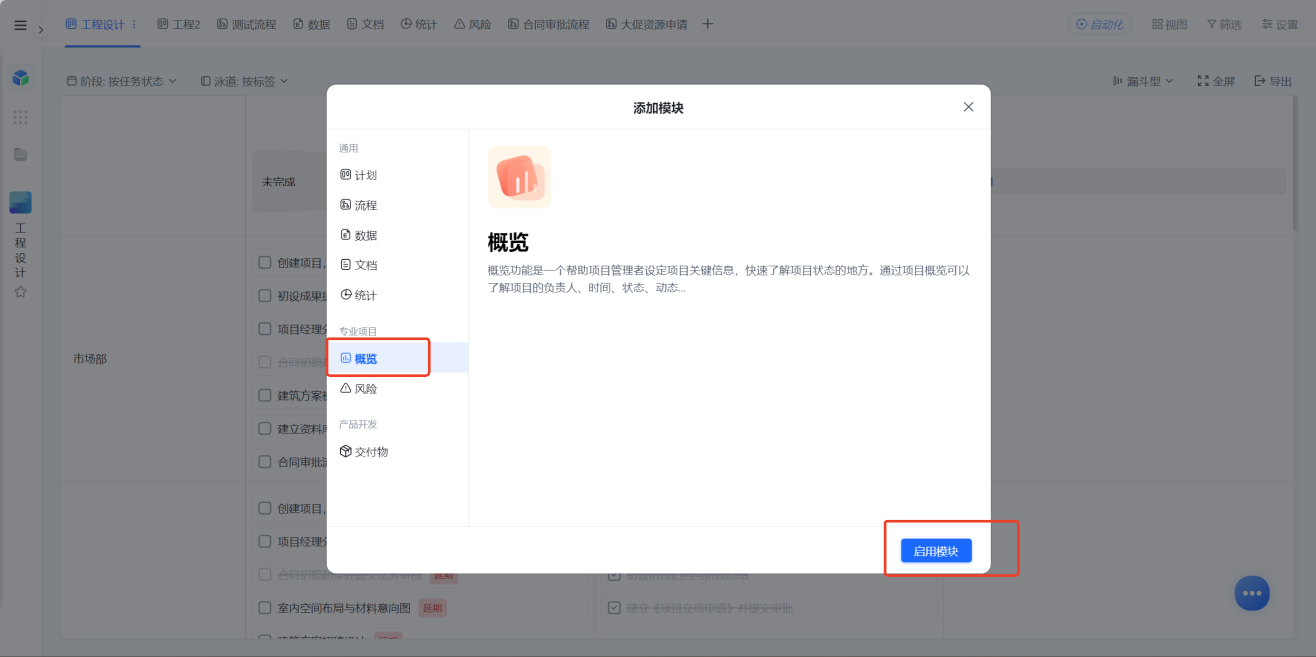Close the 添加模块 dialog
The width and height of the screenshot is (1316, 657).
click(x=968, y=107)
